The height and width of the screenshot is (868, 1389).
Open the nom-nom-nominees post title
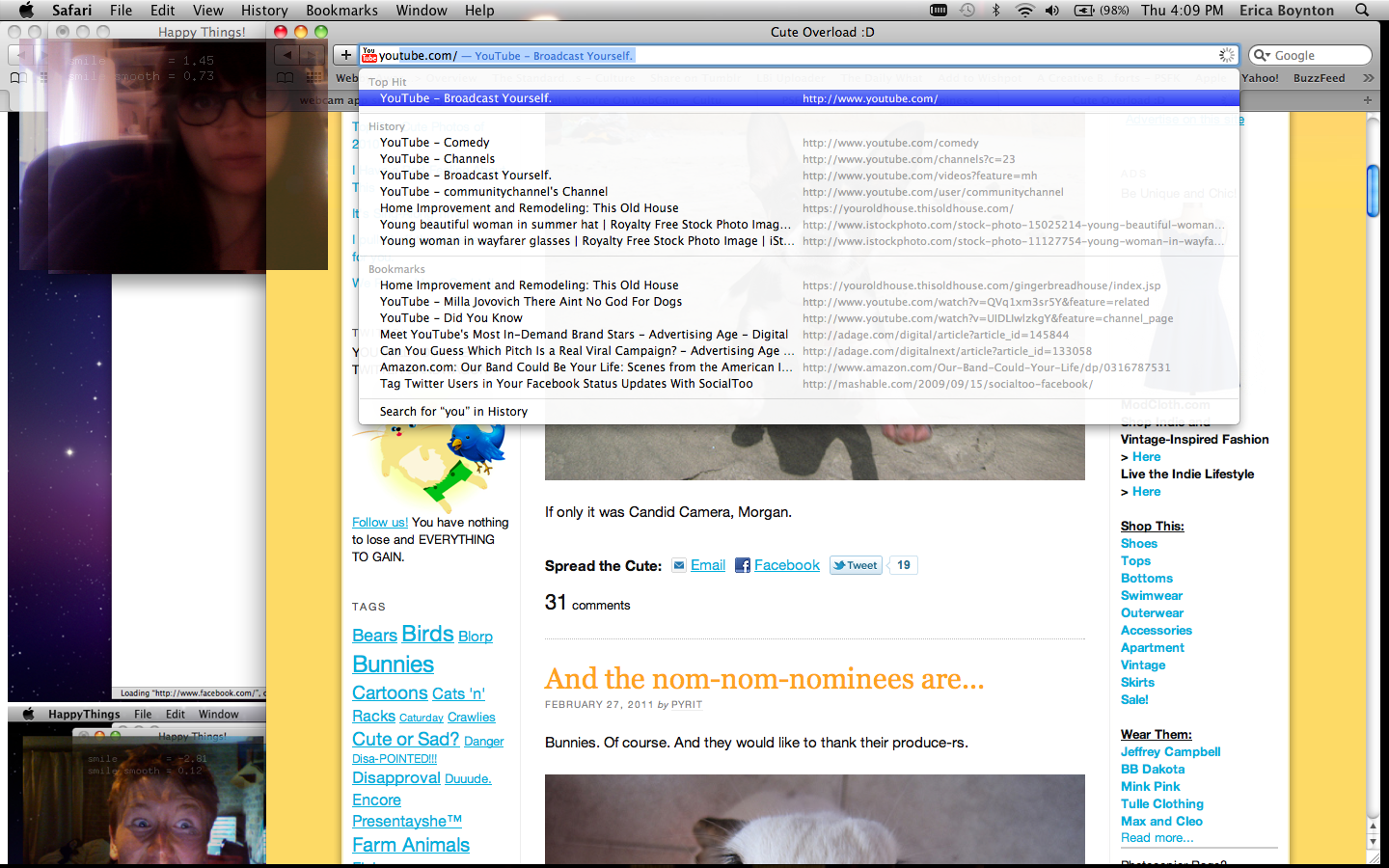[x=764, y=679]
